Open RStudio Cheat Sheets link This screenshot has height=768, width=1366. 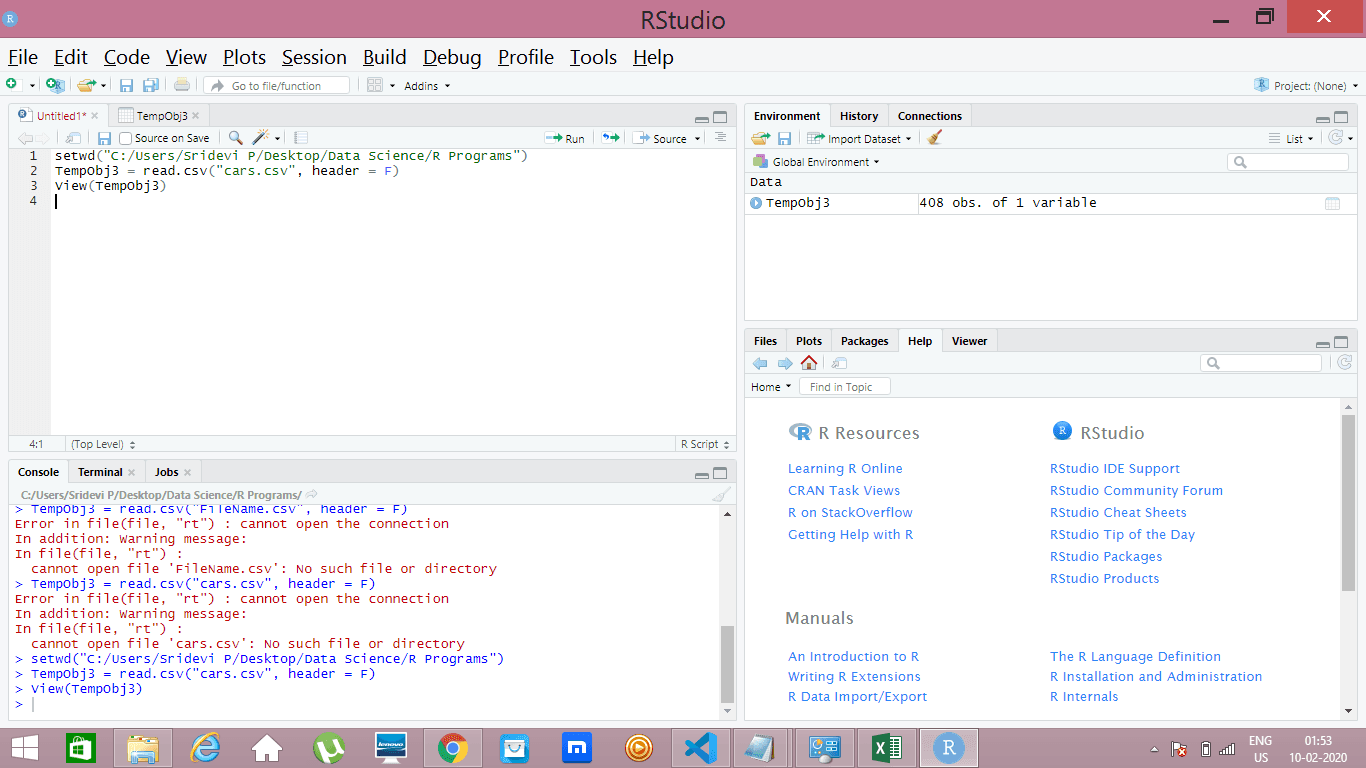(x=1118, y=512)
